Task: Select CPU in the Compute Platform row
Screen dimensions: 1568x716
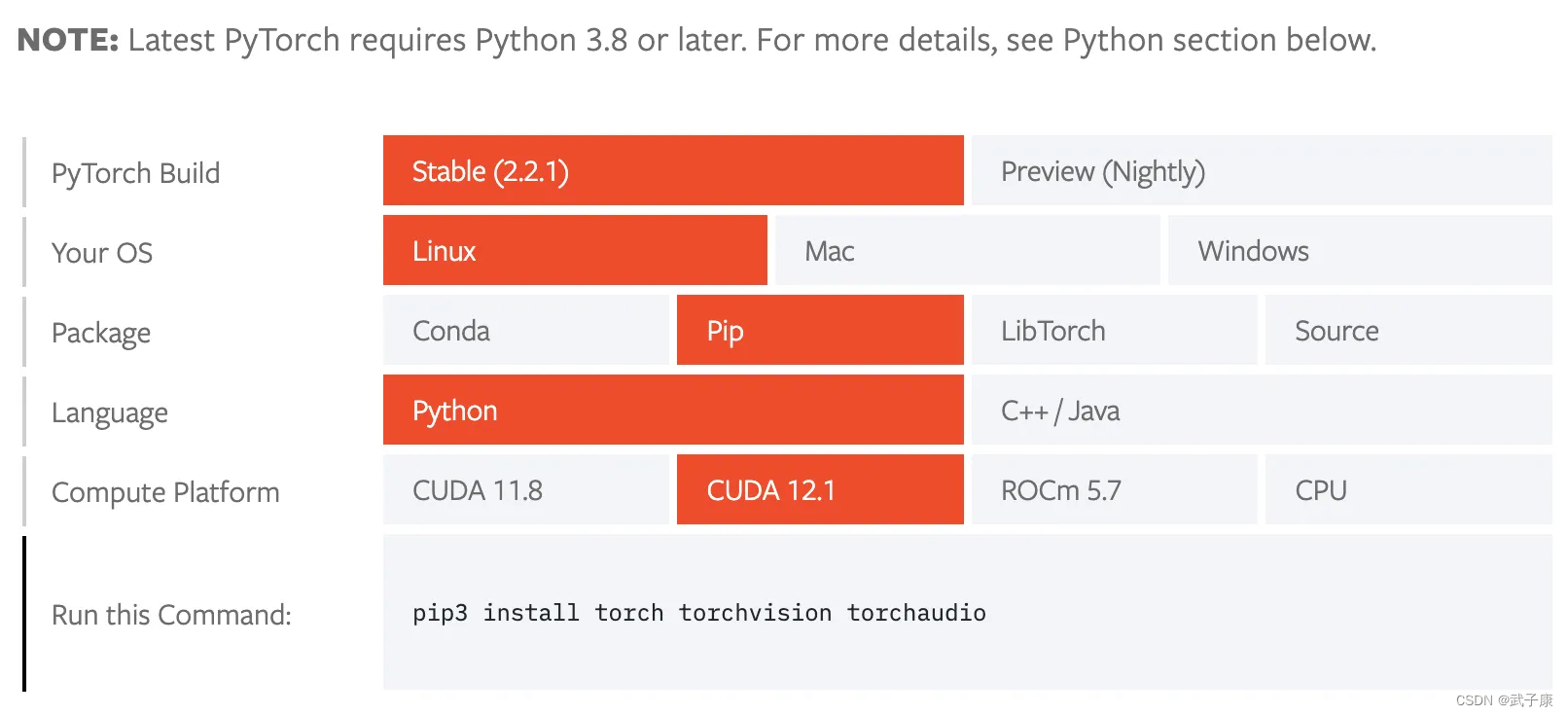Action: tap(1407, 490)
